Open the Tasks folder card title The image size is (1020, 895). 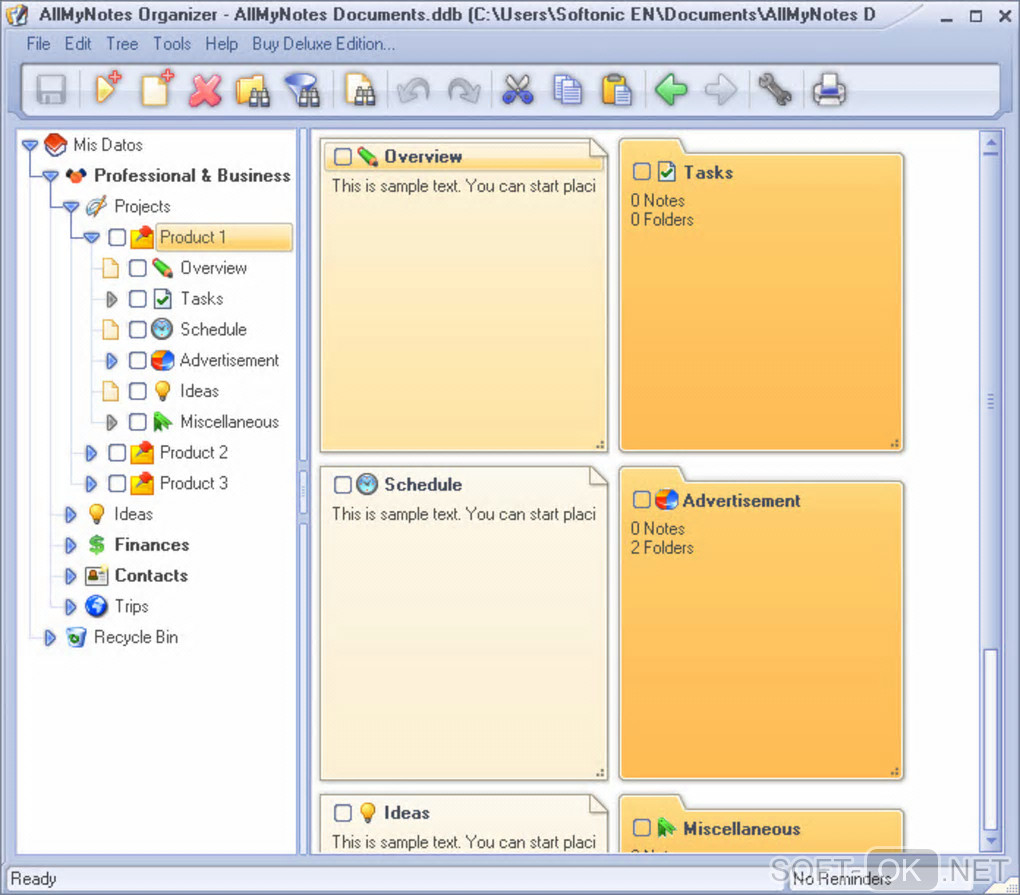(x=708, y=172)
